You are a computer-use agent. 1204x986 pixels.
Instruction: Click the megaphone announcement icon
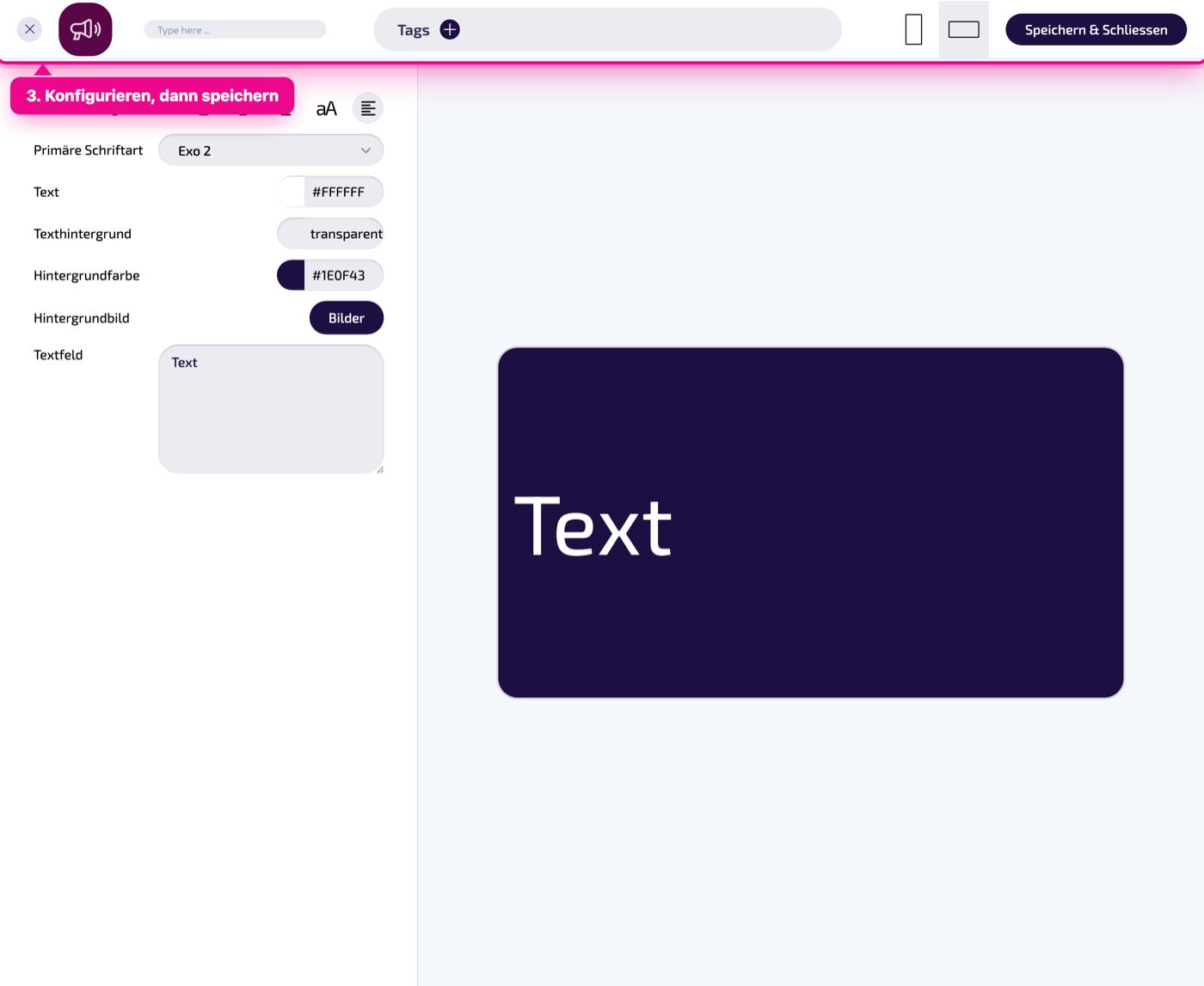point(85,29)
